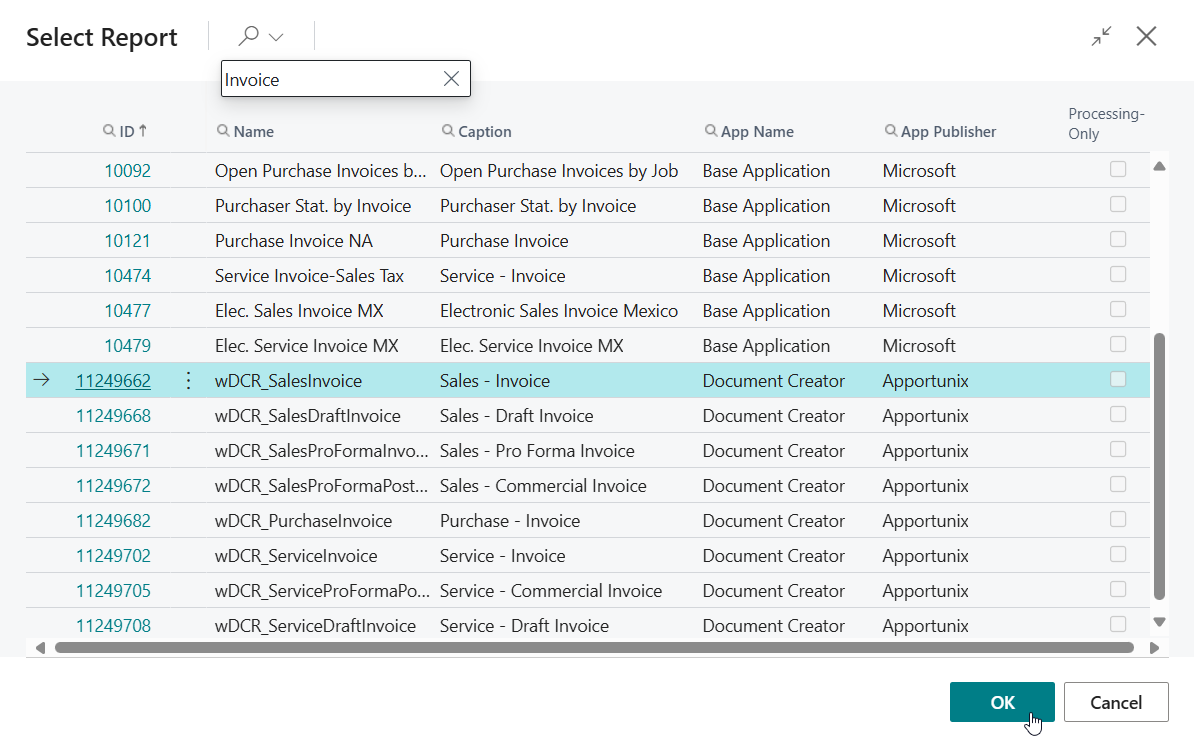
Task: Toggle Processing-Only checkbox for report 10092
Action: [1118, 170]
